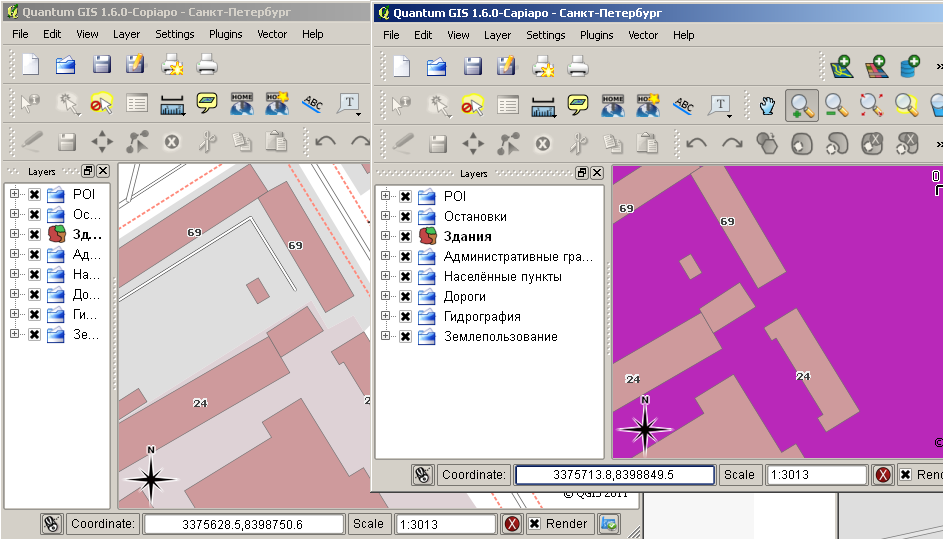Click the Здания layer symbol swatch
Screen dimensions: 943x539
point(428,237)
